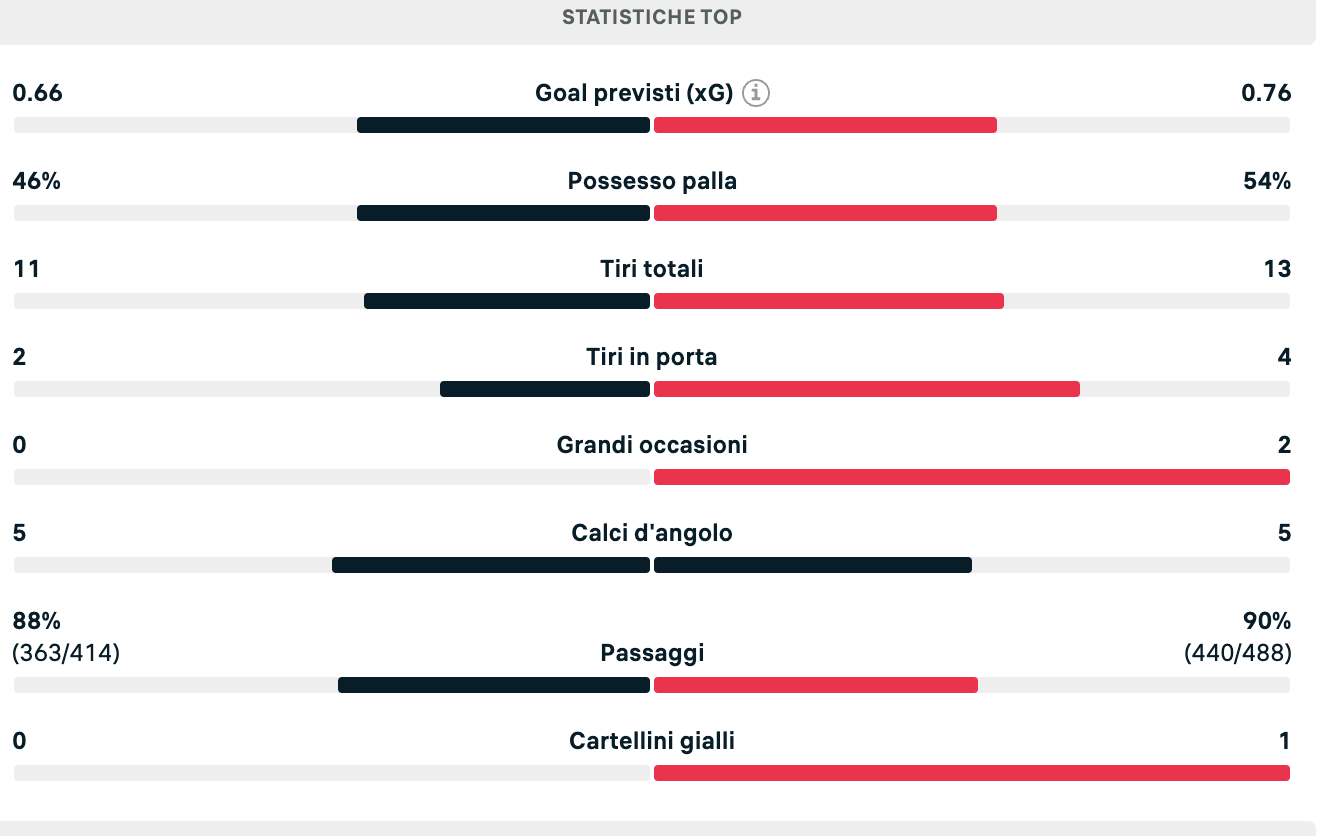Select the Statistiche Top header

click(652, 17)
